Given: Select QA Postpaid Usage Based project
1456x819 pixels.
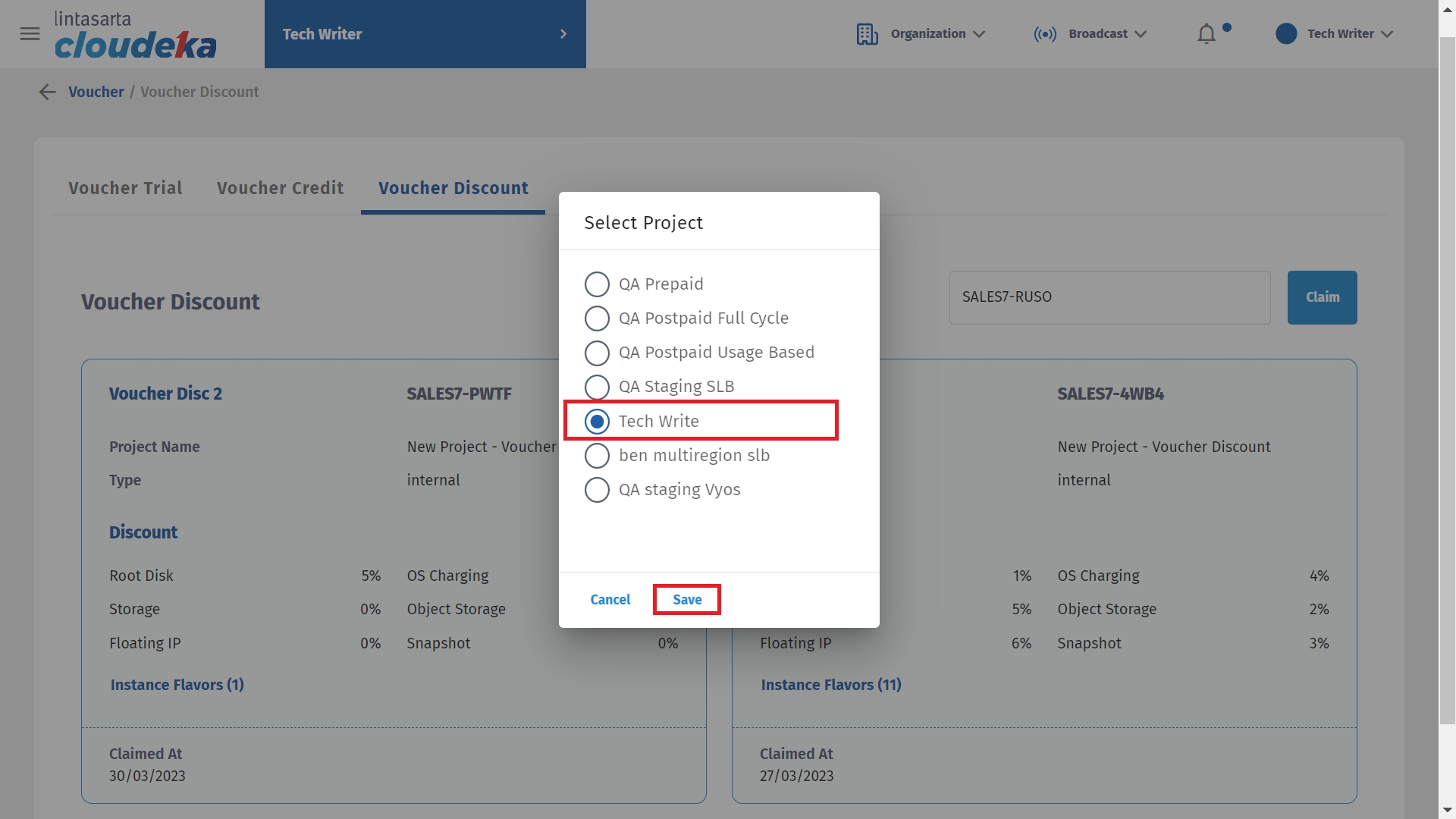Looking at the screenshot, I should coord(597,353).
